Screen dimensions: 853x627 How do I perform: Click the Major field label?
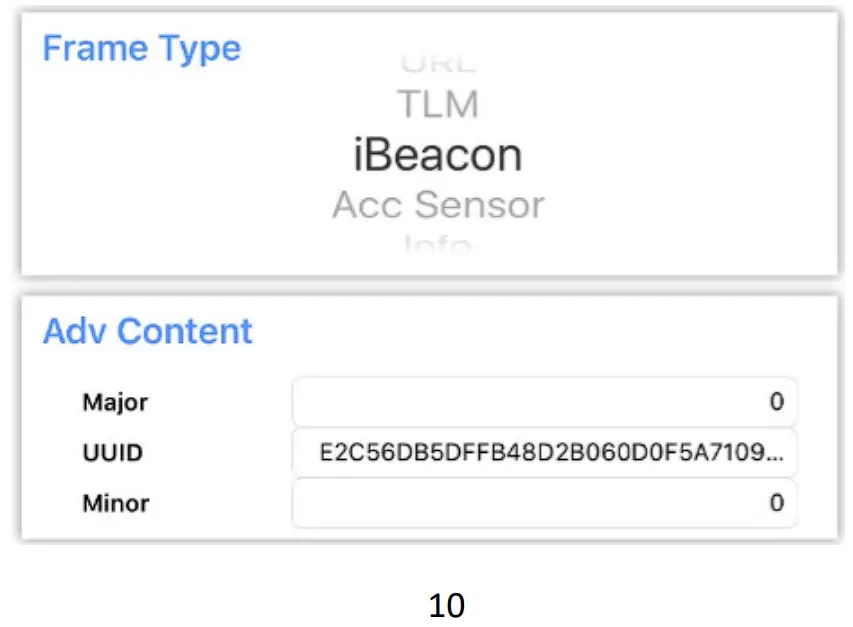tap(115, 403)
